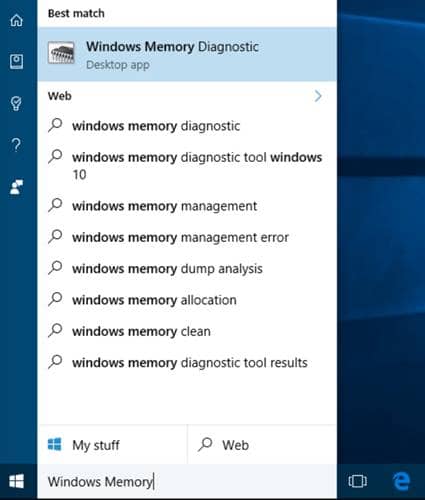The height and width of the screenshot is (500, 425).
Task: Launch Microsoft Edge from taskbar
Action: (401, 481)
